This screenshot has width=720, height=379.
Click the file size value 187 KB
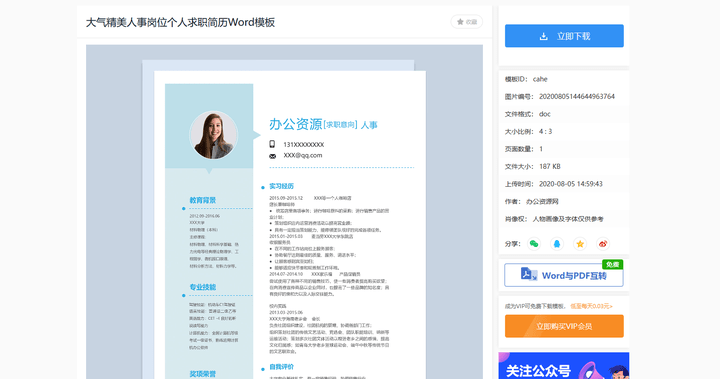point(550,166)
